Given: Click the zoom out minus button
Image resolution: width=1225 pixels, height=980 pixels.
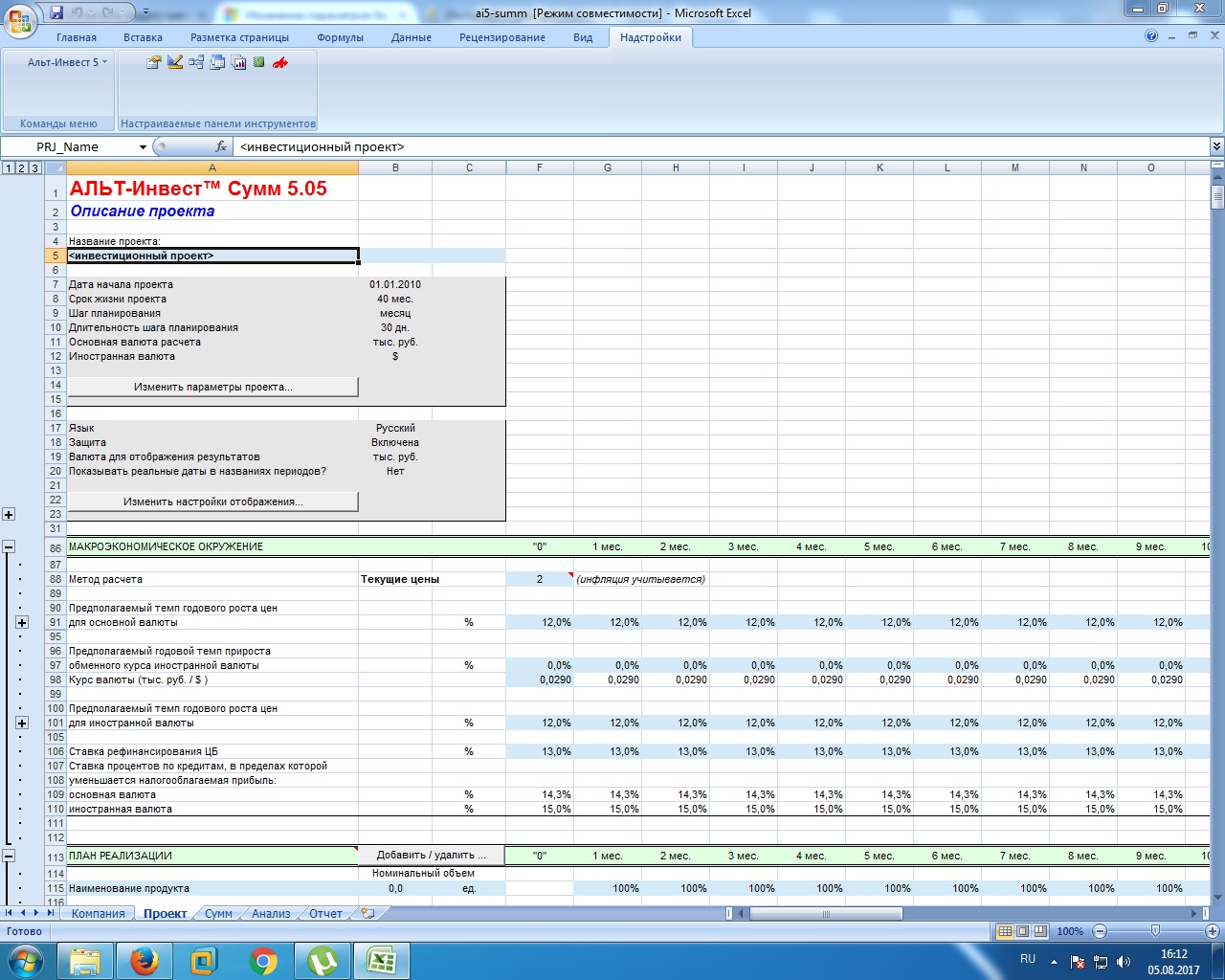Looking at the screenshot, I should click(1100, 931).
